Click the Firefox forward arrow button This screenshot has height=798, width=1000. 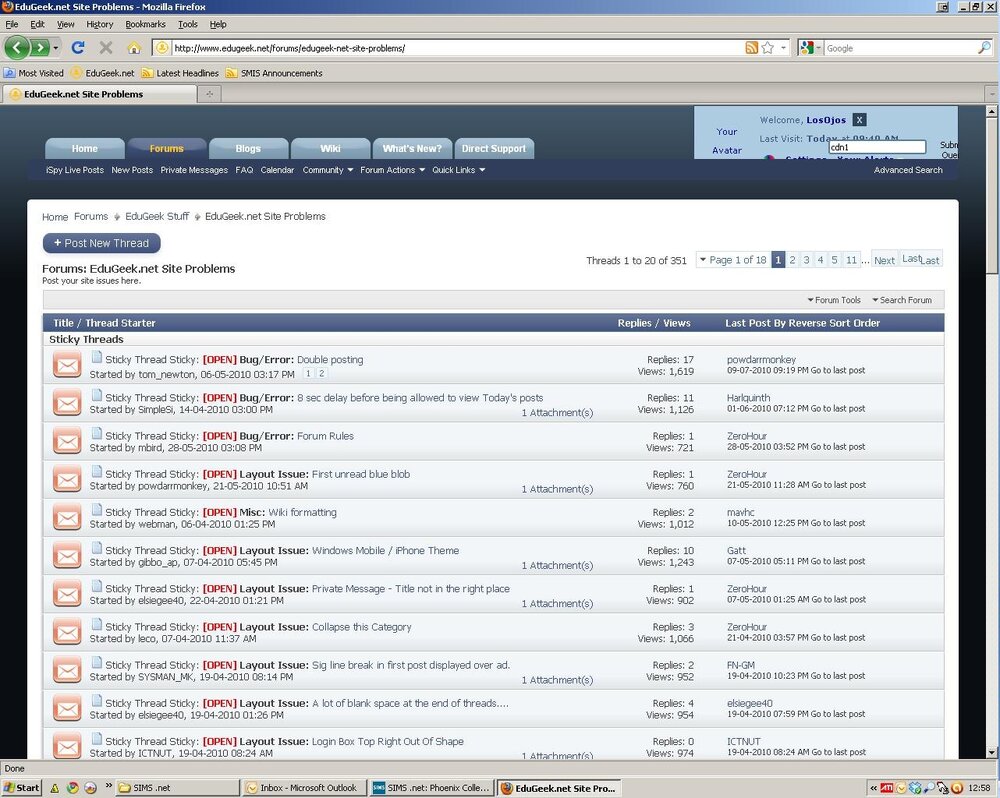point(40,48)
